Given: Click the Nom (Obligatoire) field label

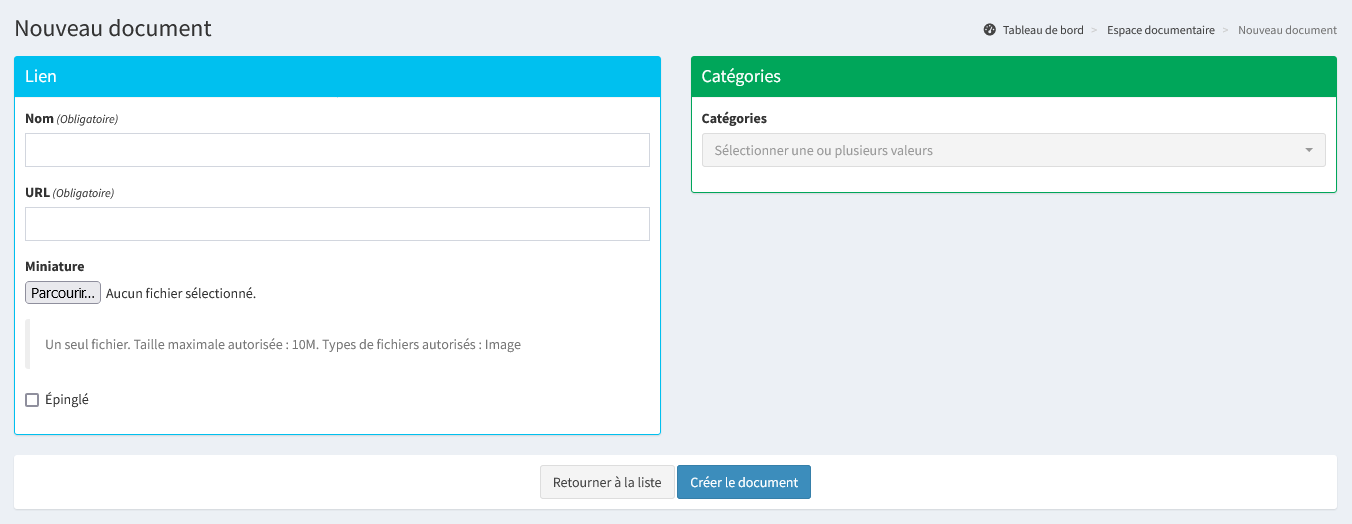Looking at the screenshot, I should point(71,119).
